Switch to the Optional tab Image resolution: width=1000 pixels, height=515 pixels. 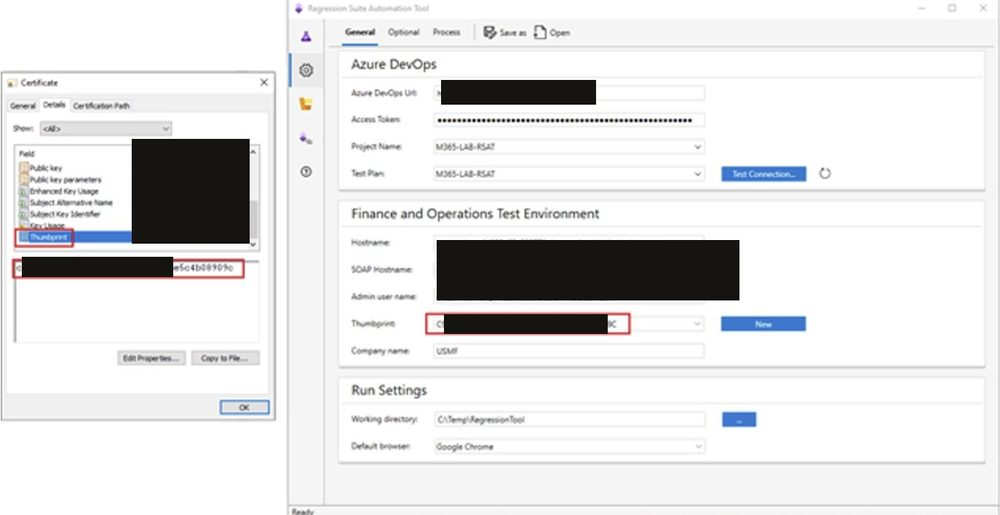point(404,32)
